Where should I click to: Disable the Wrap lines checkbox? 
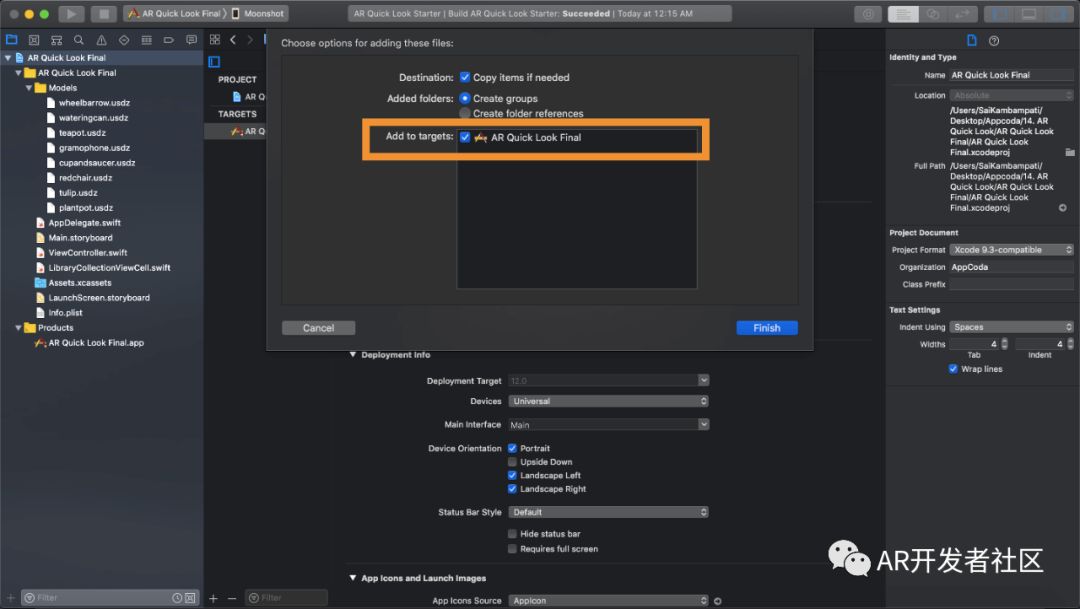coord(953,369)
